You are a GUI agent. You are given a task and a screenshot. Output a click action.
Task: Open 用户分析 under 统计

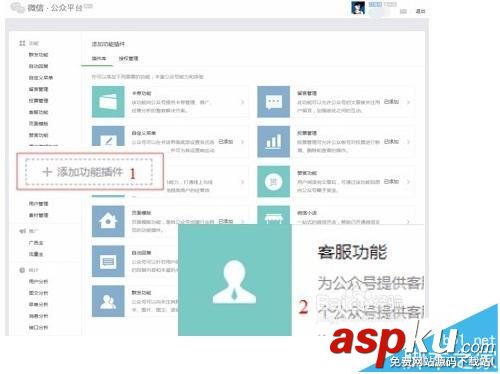click(x=38, y=282)
